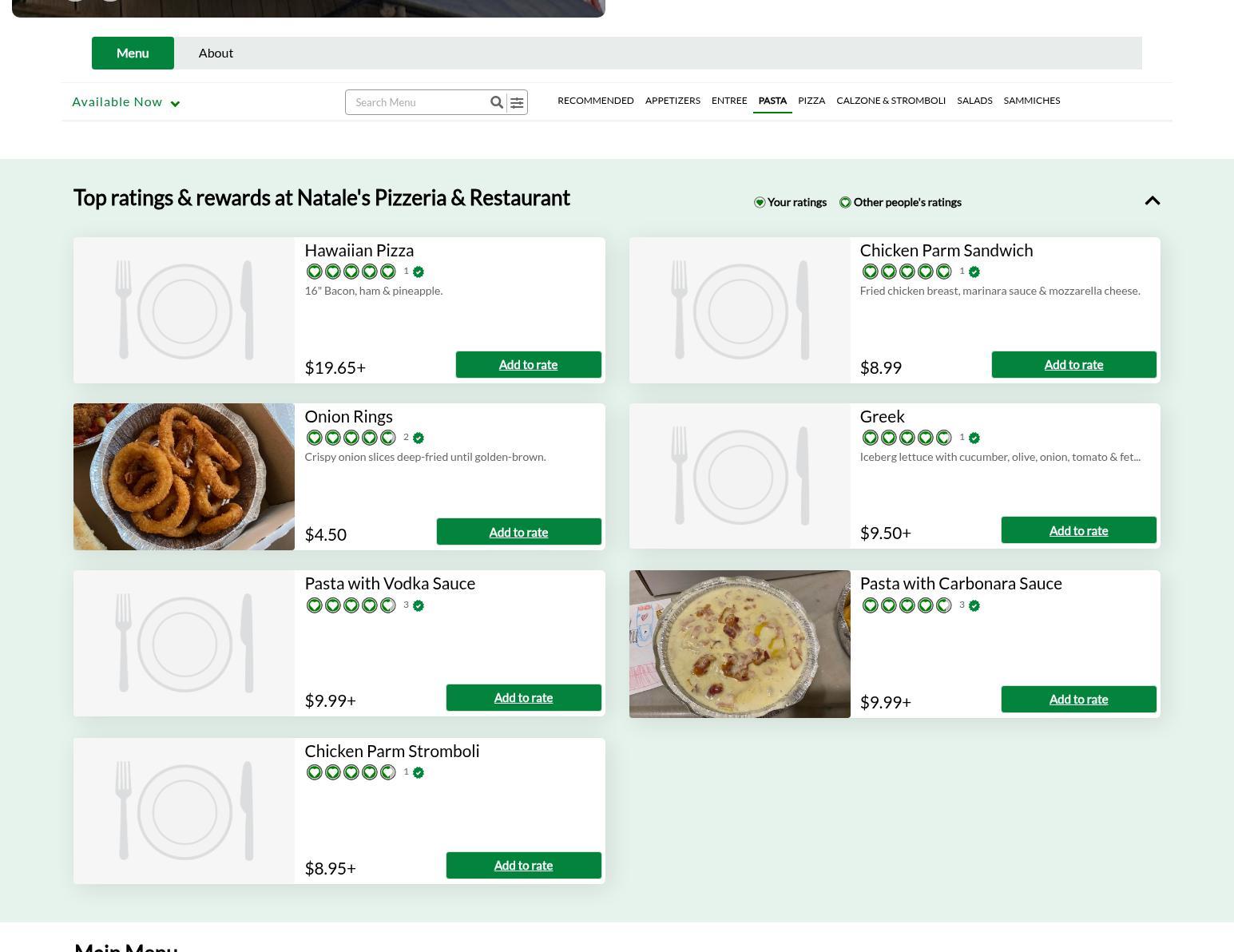Open the Available Now dropdown
The width and height of the screenshot is (1234, 952).
(x=126, y=102)
